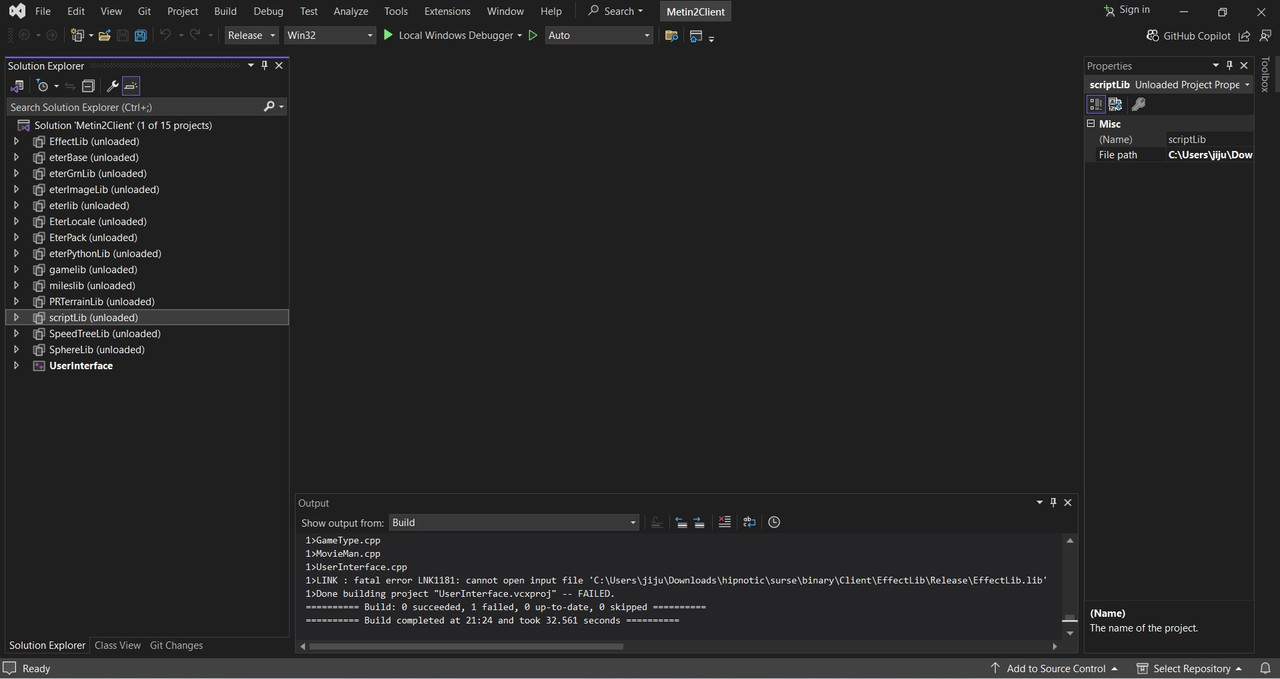Toggle the output timestamp clock icon
Viewport: 1280px width, 679px height.
tap(774, 522)
